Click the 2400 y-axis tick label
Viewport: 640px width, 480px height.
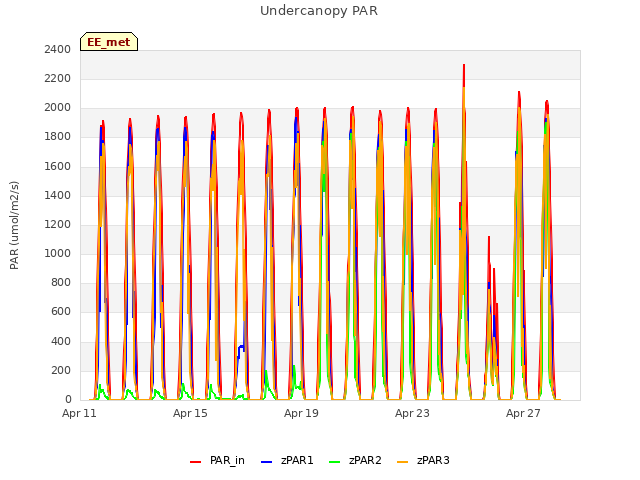58,49
